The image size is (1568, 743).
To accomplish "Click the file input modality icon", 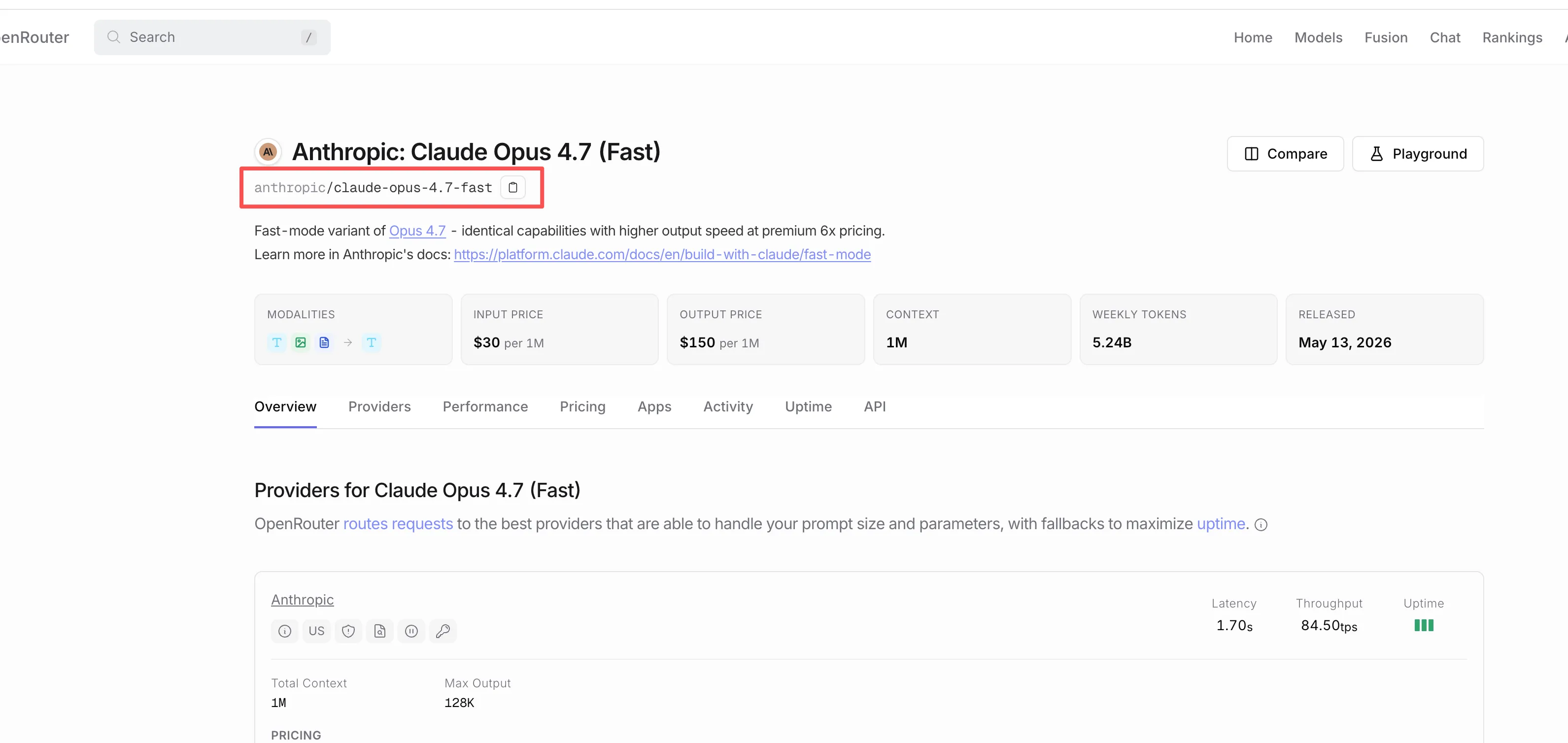I will (324, 342).
